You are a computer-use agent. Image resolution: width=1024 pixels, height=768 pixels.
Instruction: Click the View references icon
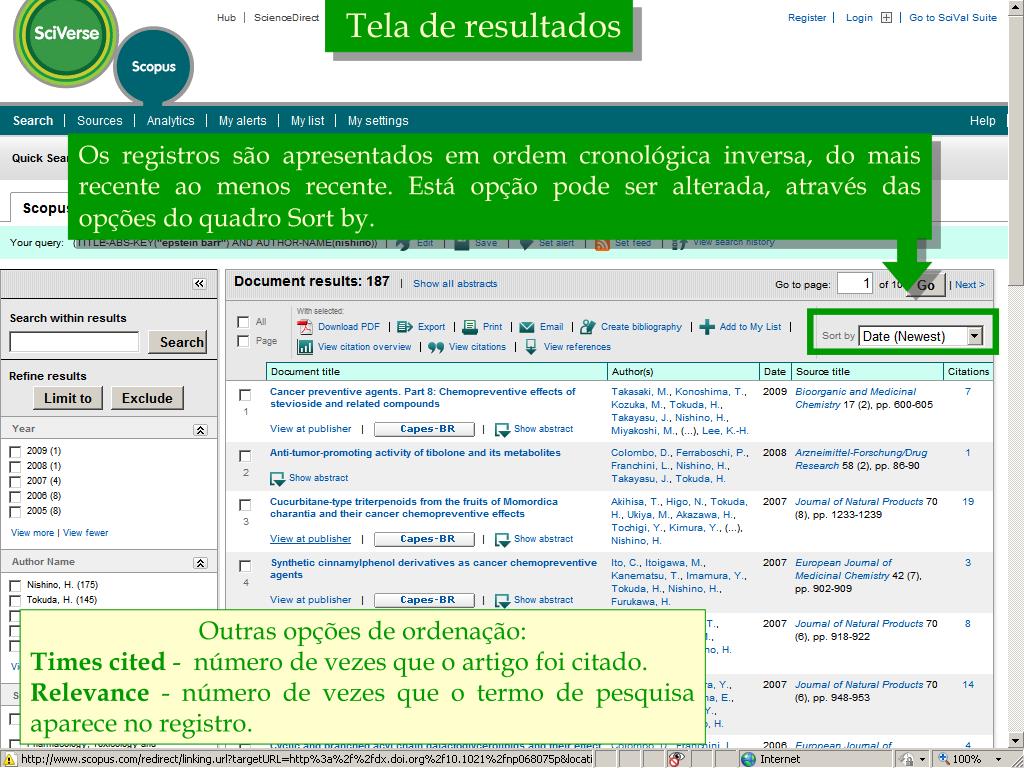coord(531,347)
